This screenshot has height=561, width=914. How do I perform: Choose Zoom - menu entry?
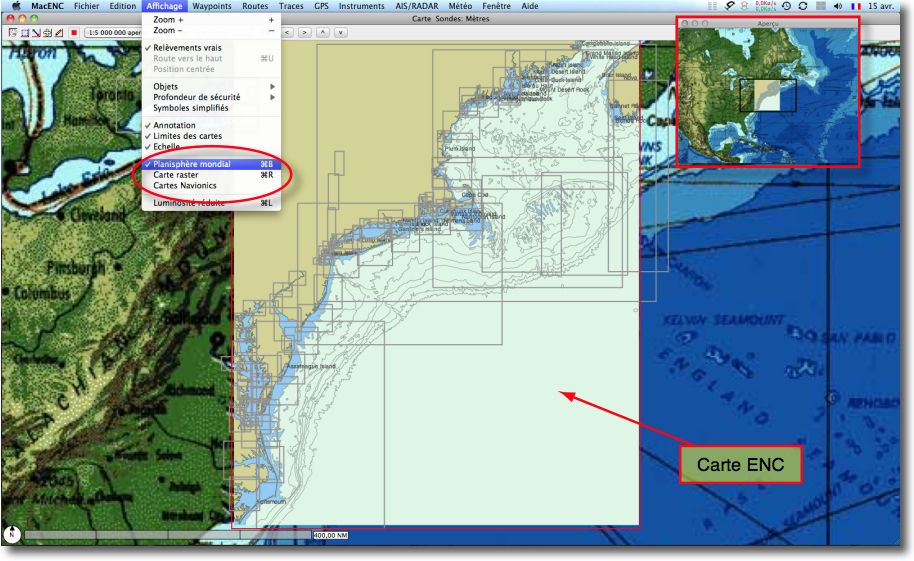click(211, 30)
